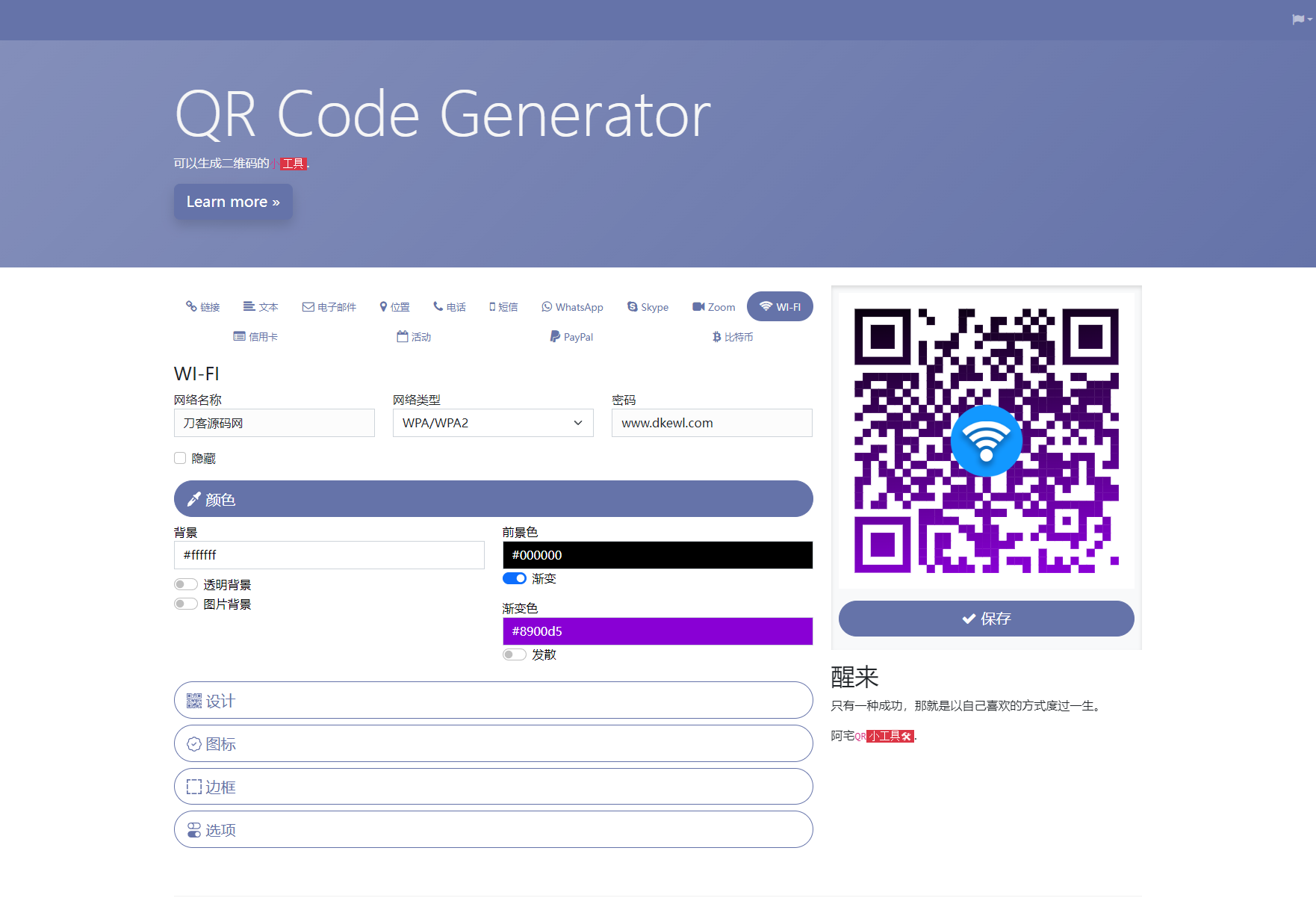This screenshot has height=901, width=1316.
Task: Switch to the 文本 tab
Action: click(x=260, y=306)
